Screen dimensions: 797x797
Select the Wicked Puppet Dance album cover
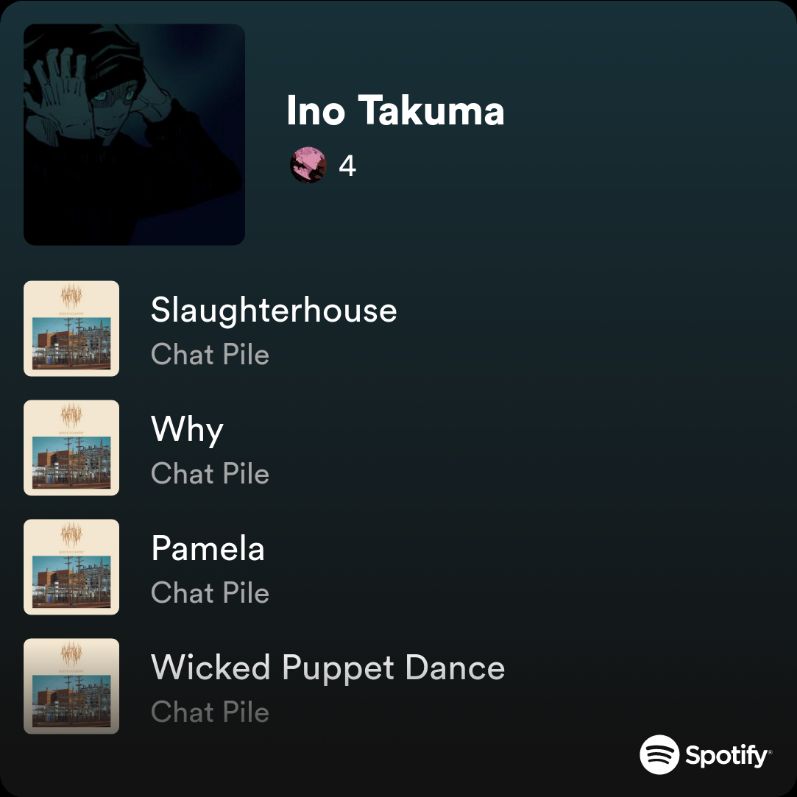71,686
